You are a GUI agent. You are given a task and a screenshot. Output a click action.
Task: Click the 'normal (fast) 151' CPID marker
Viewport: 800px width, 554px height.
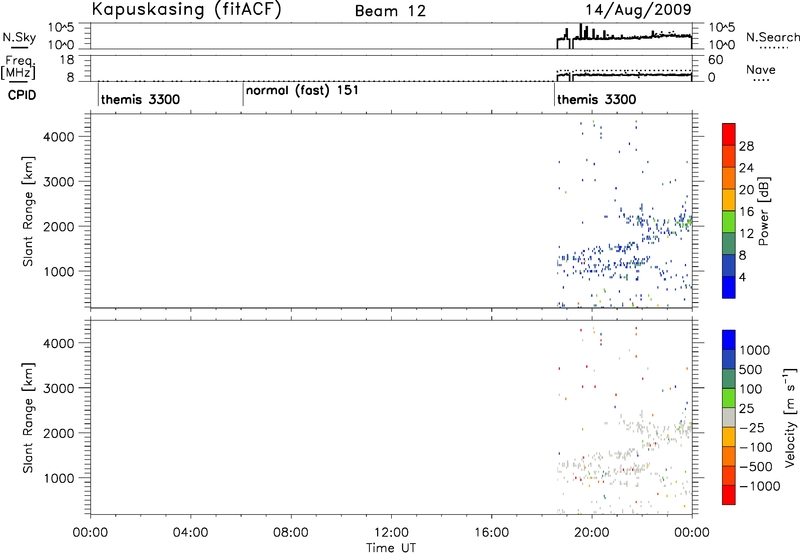click(302, 90)
